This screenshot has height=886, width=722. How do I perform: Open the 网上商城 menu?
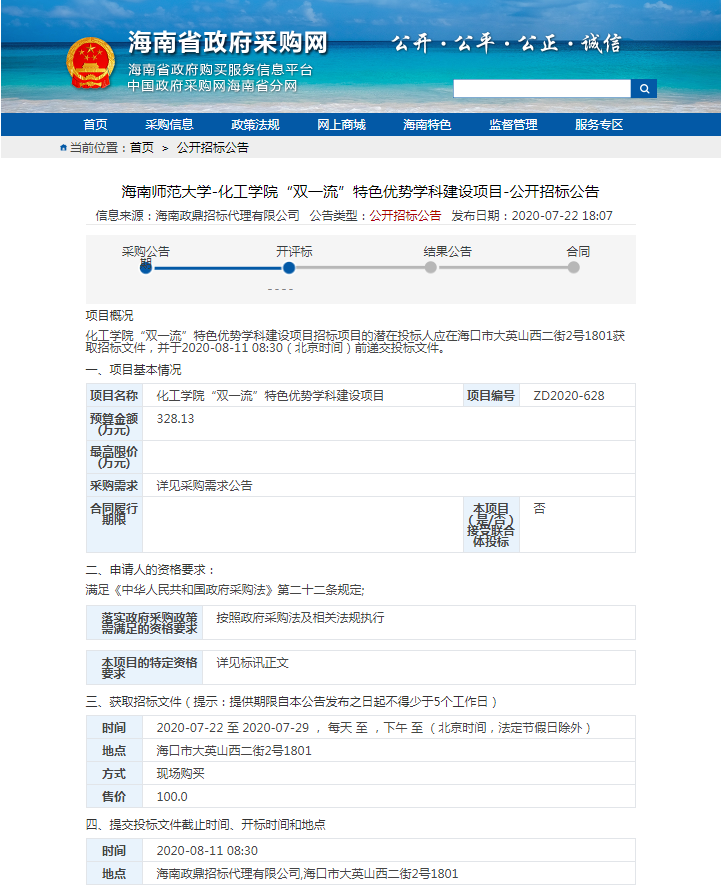click(x=341, y=124)
